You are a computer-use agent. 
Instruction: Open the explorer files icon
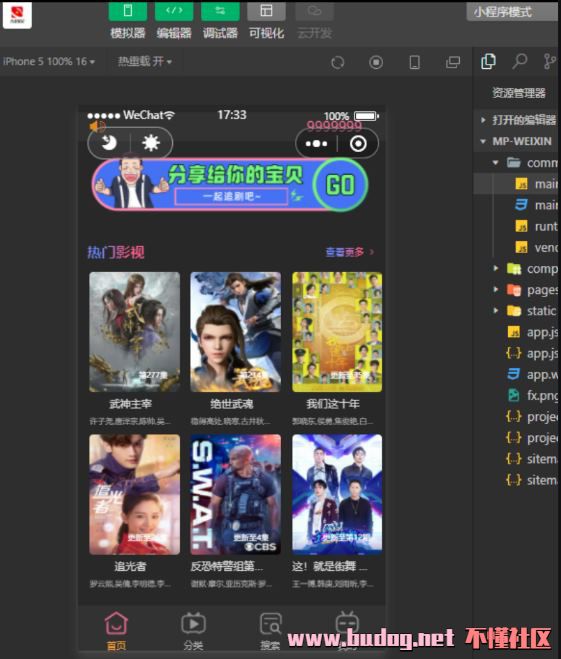click(x=488, y=61)
